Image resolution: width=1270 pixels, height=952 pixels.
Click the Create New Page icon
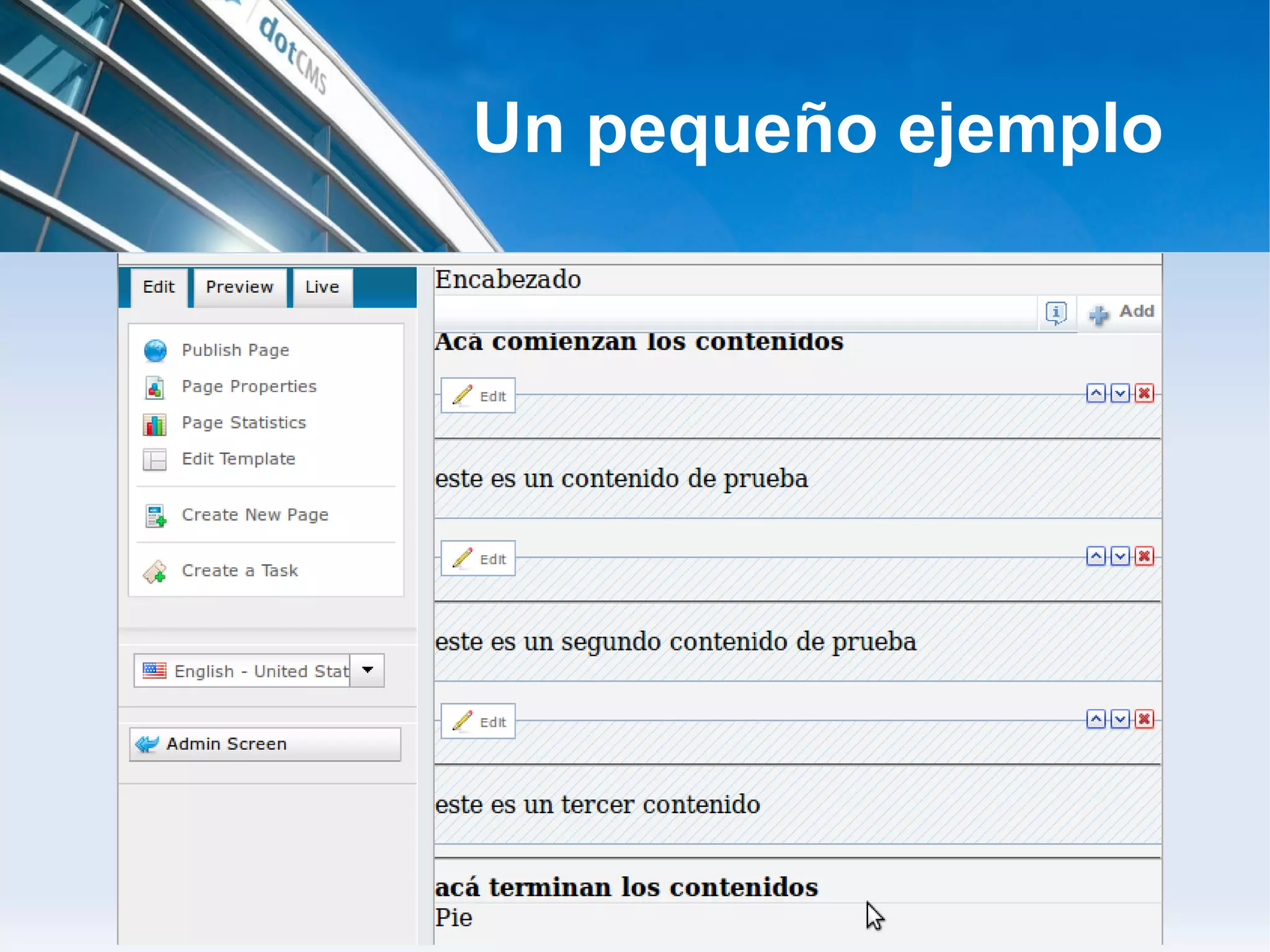pyautogui.click(x=155, y=515)
